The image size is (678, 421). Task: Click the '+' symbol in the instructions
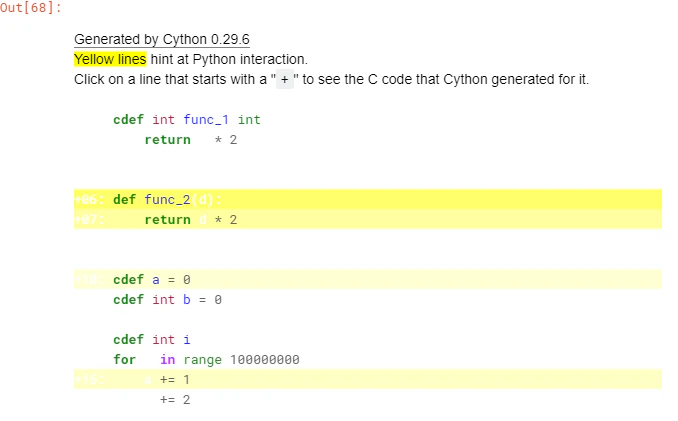(x=285, y=80)
